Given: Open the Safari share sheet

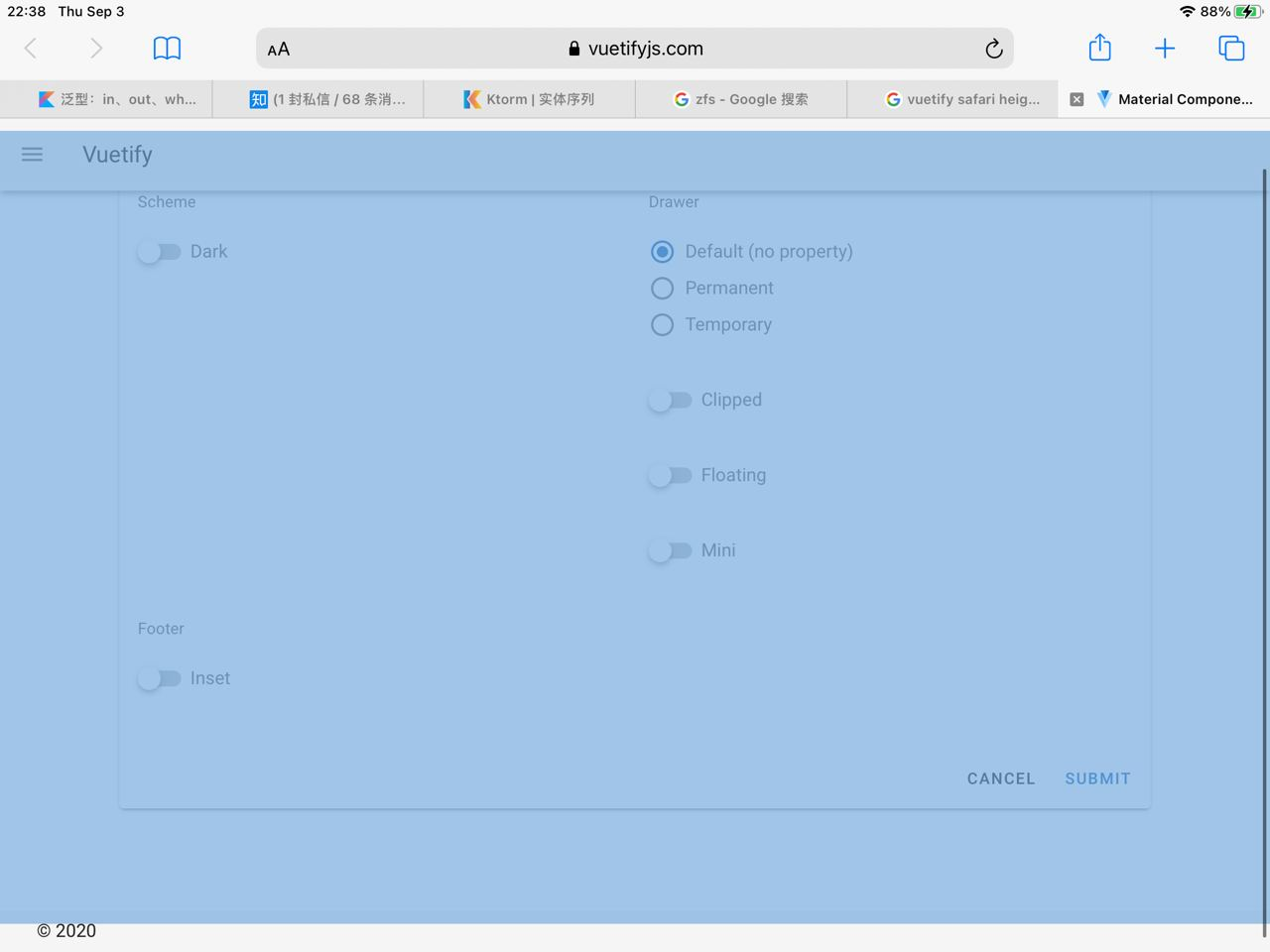Looking at the screenshot, I should (x=1099, y=48).
